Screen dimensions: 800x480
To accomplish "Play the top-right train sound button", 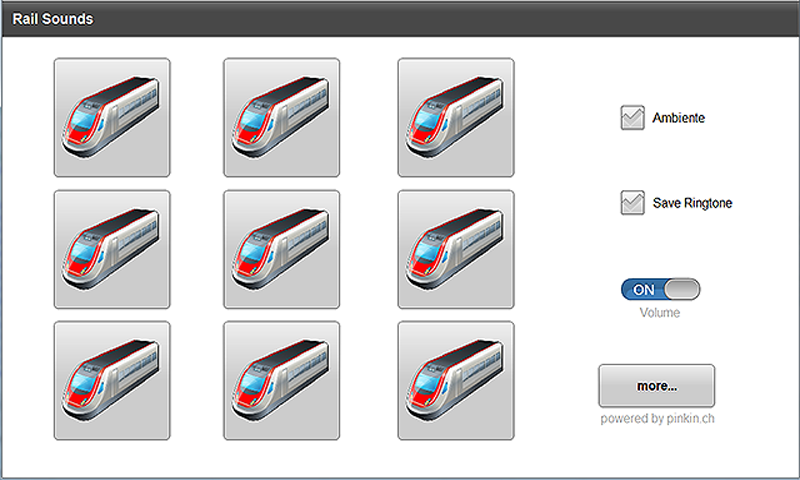I will click(456, 117).
